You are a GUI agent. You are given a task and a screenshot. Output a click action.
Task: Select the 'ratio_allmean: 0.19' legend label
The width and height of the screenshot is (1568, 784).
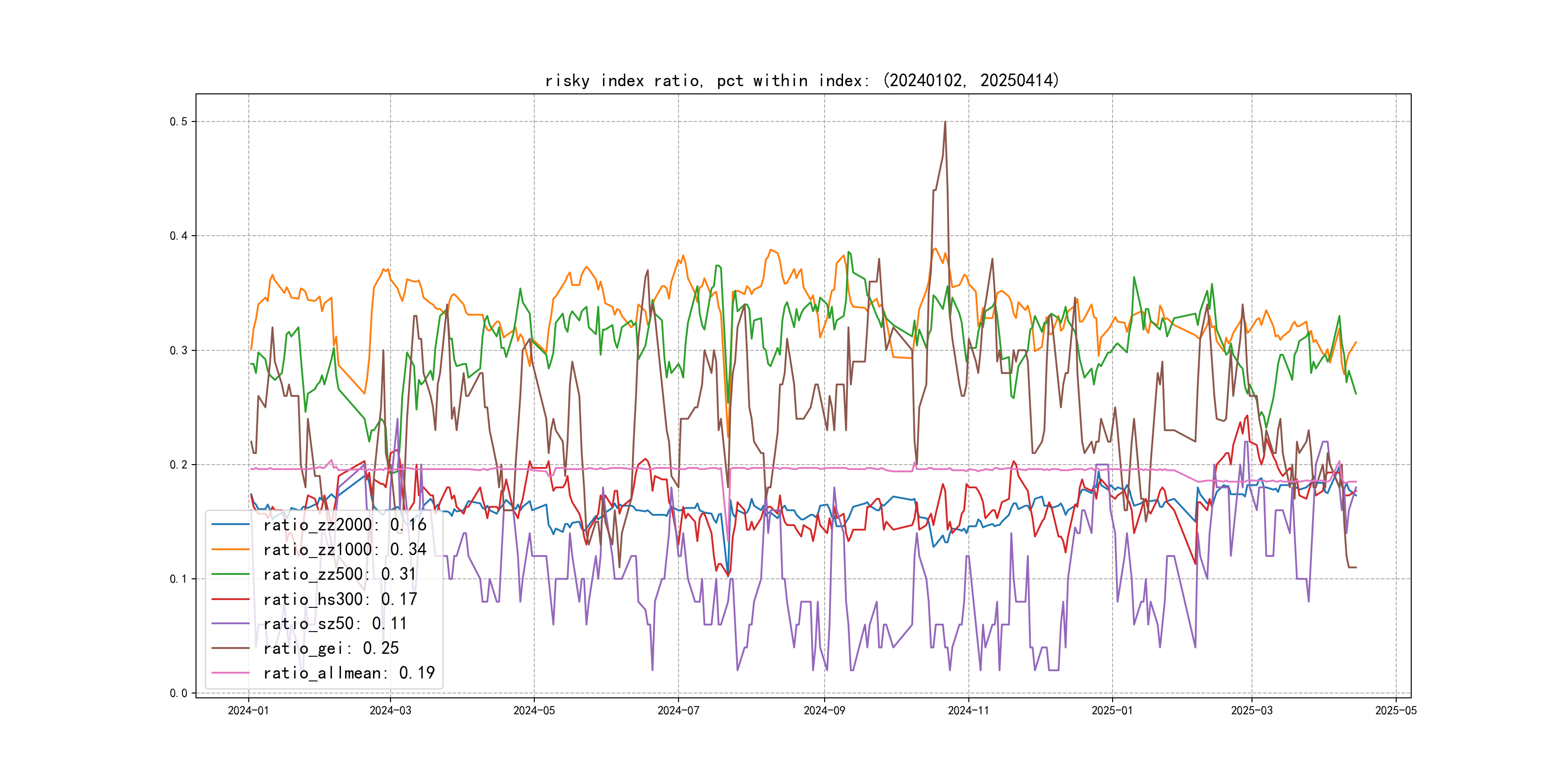coord(349,673)
